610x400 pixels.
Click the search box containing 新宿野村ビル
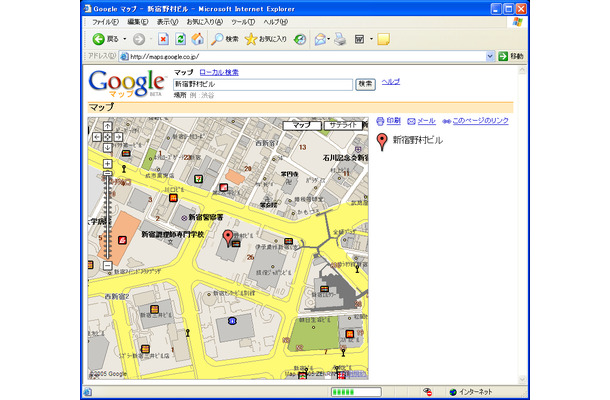[x=263, y=84]
